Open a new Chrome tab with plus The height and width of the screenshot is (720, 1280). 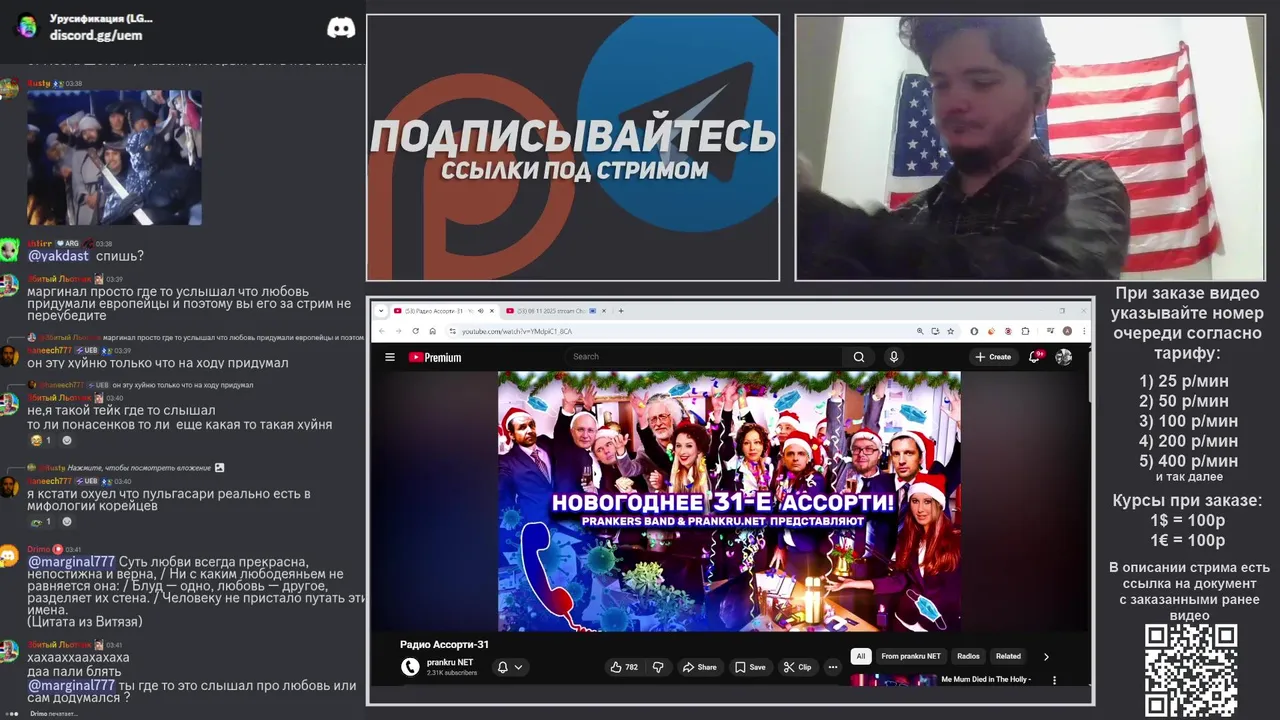coord(621,311)
